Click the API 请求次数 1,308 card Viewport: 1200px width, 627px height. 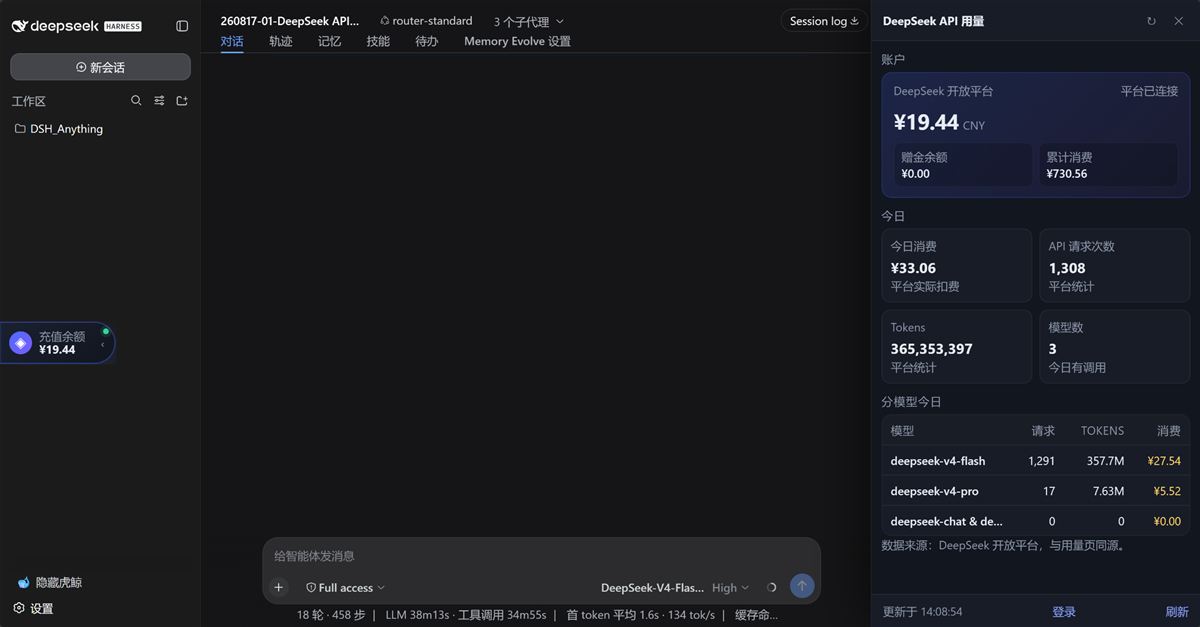[x=1115, y=266]
